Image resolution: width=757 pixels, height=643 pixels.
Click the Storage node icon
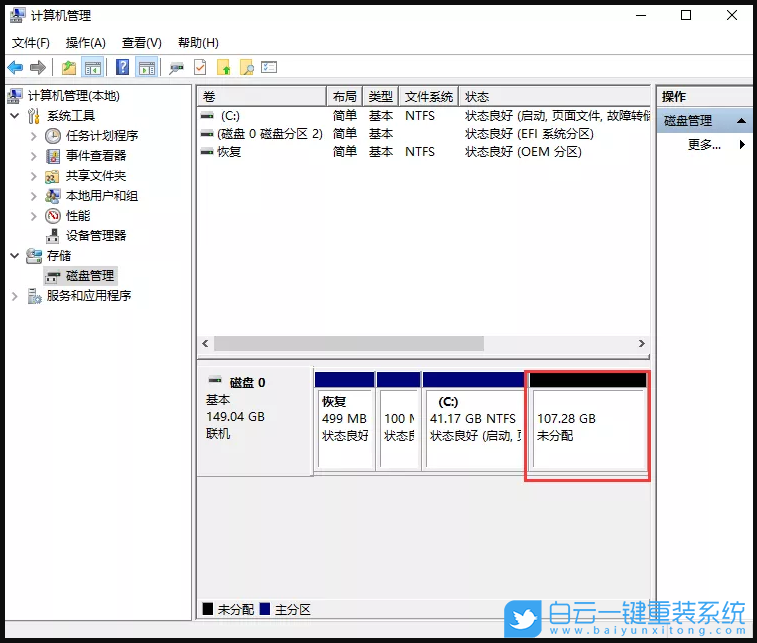[34, 256]
